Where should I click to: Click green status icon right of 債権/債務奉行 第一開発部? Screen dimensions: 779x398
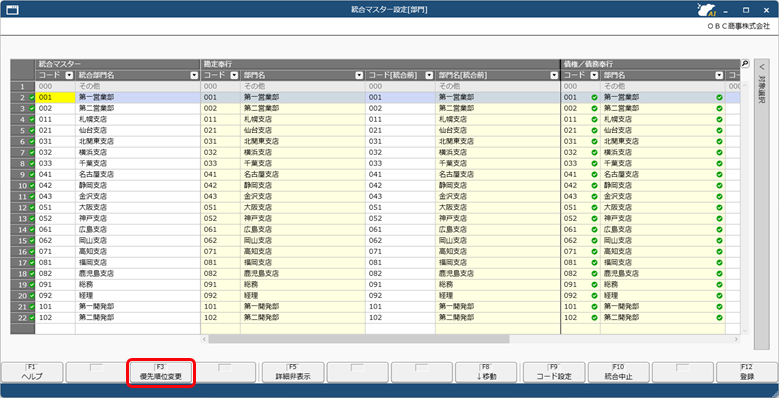(719, 306)
